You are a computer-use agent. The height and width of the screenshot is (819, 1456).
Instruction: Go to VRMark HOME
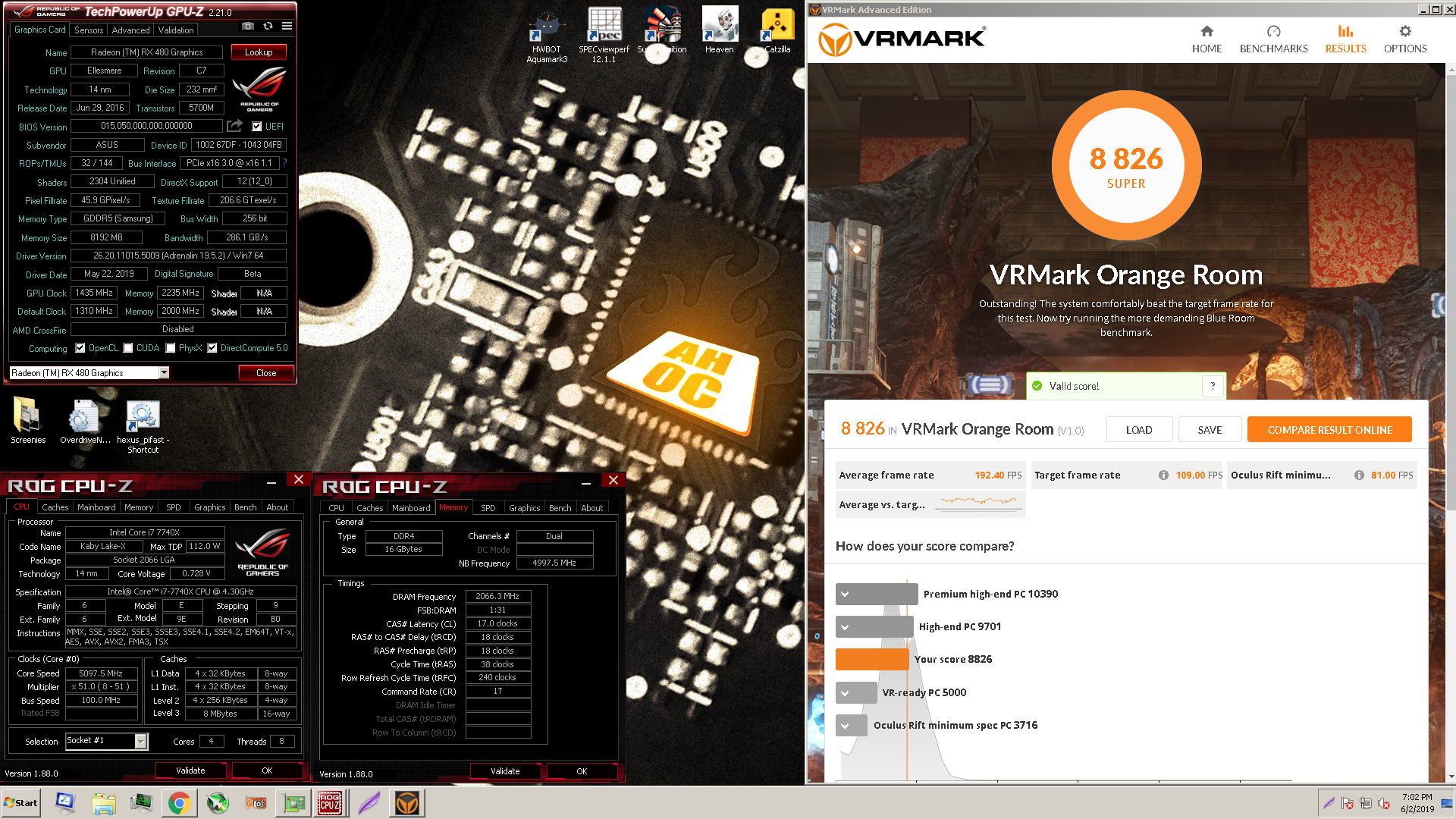[x=1207, y=39]
